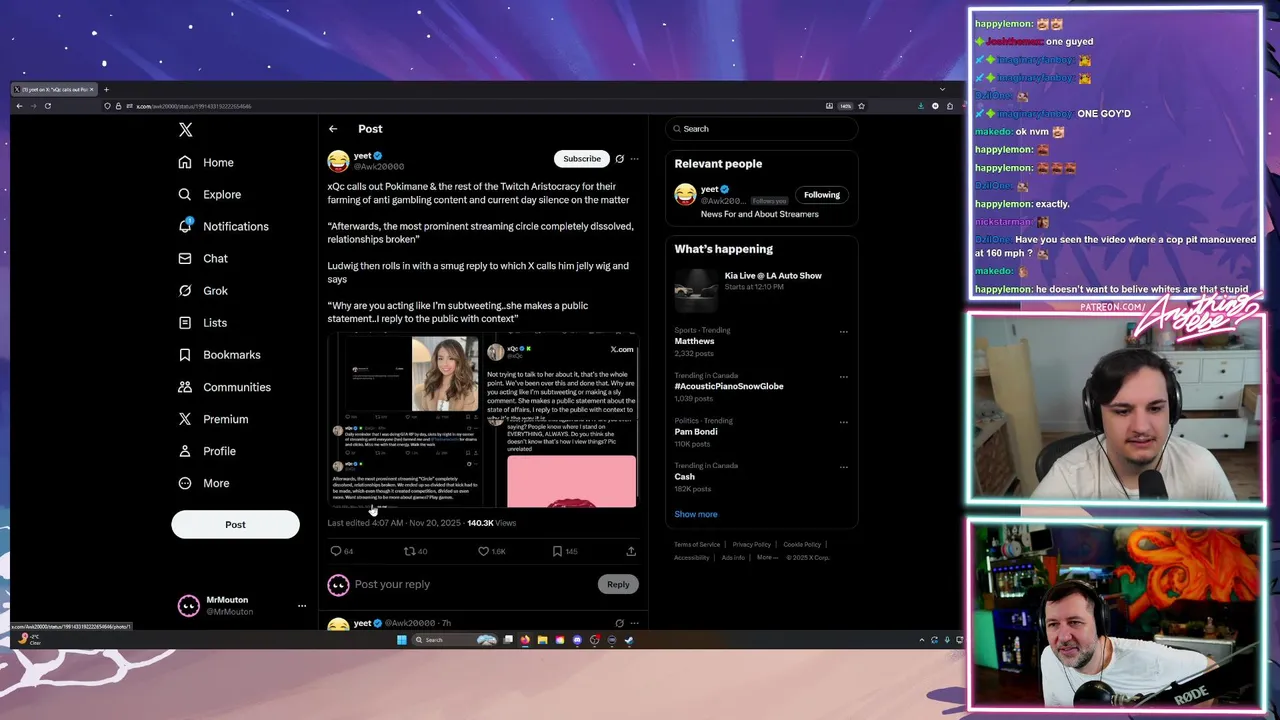Open the Cash trending topic
This screenshot has width=1280, height=720.
684,477
